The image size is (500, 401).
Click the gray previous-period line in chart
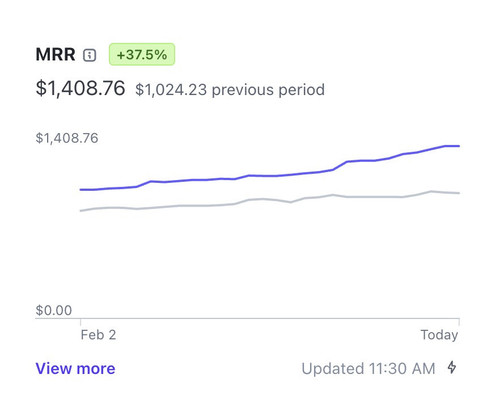[270, 200]
